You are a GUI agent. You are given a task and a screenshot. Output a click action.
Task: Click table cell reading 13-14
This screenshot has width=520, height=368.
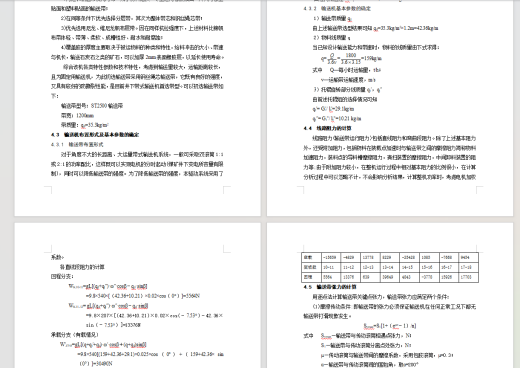pyautogui.click(x=390, y=267)
